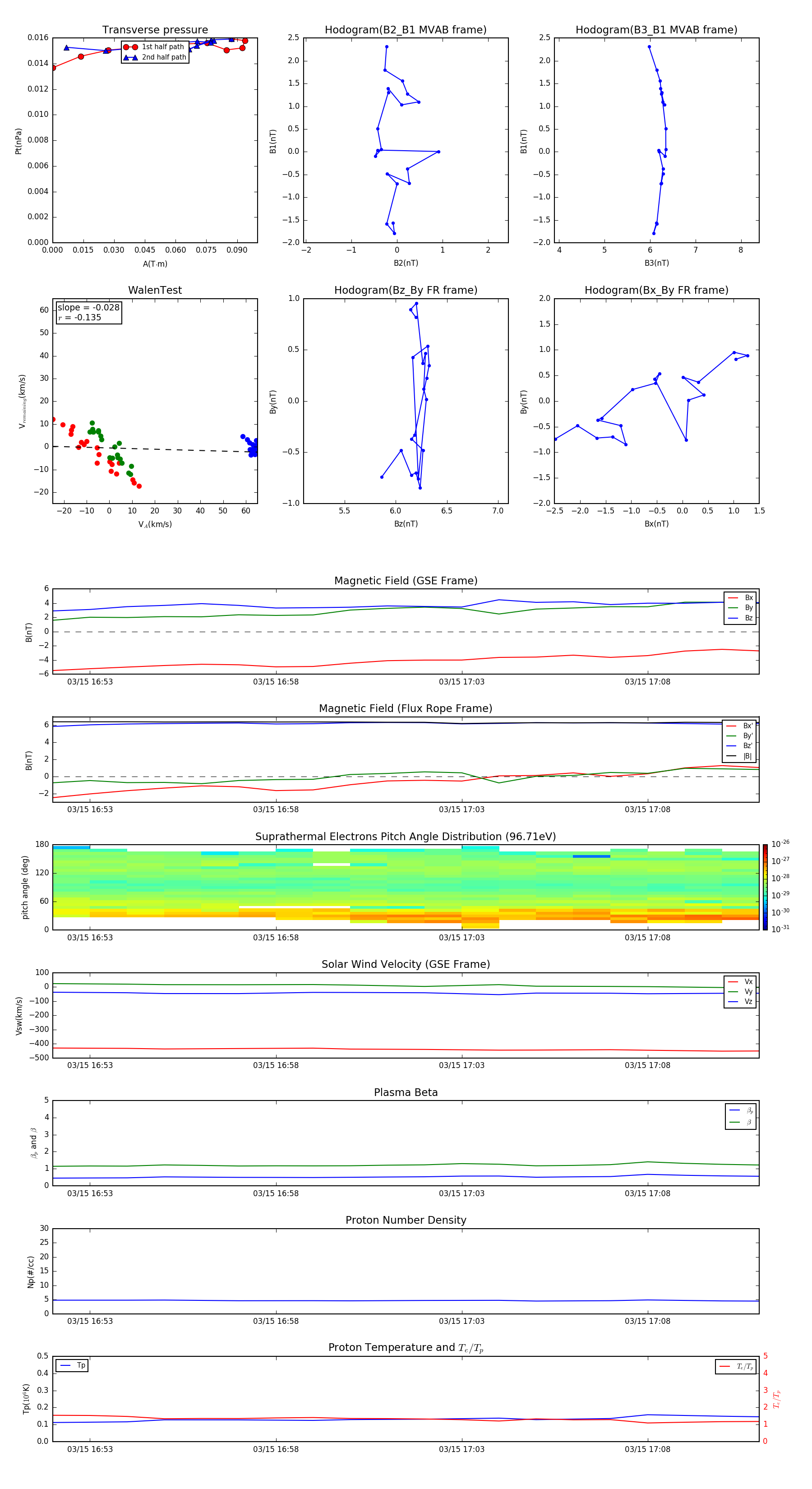Click the "Hodogram(B2_B1 MVAB frame)" title
This screenshot has height=1489, width=812.
pos(406,30)
